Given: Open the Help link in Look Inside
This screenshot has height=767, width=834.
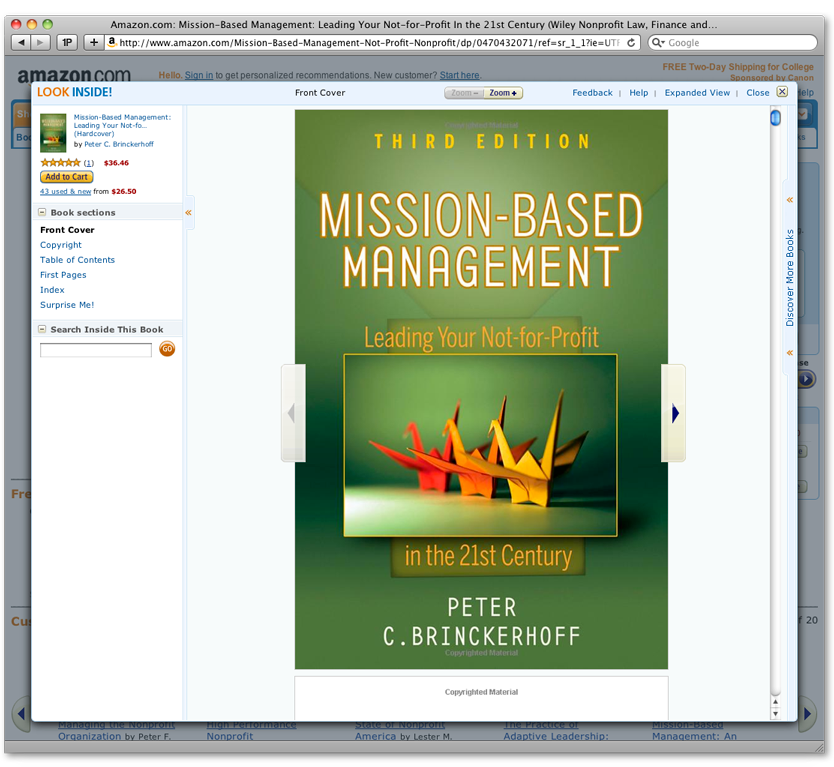Looking at the screenshot, I should coord(639,93).
